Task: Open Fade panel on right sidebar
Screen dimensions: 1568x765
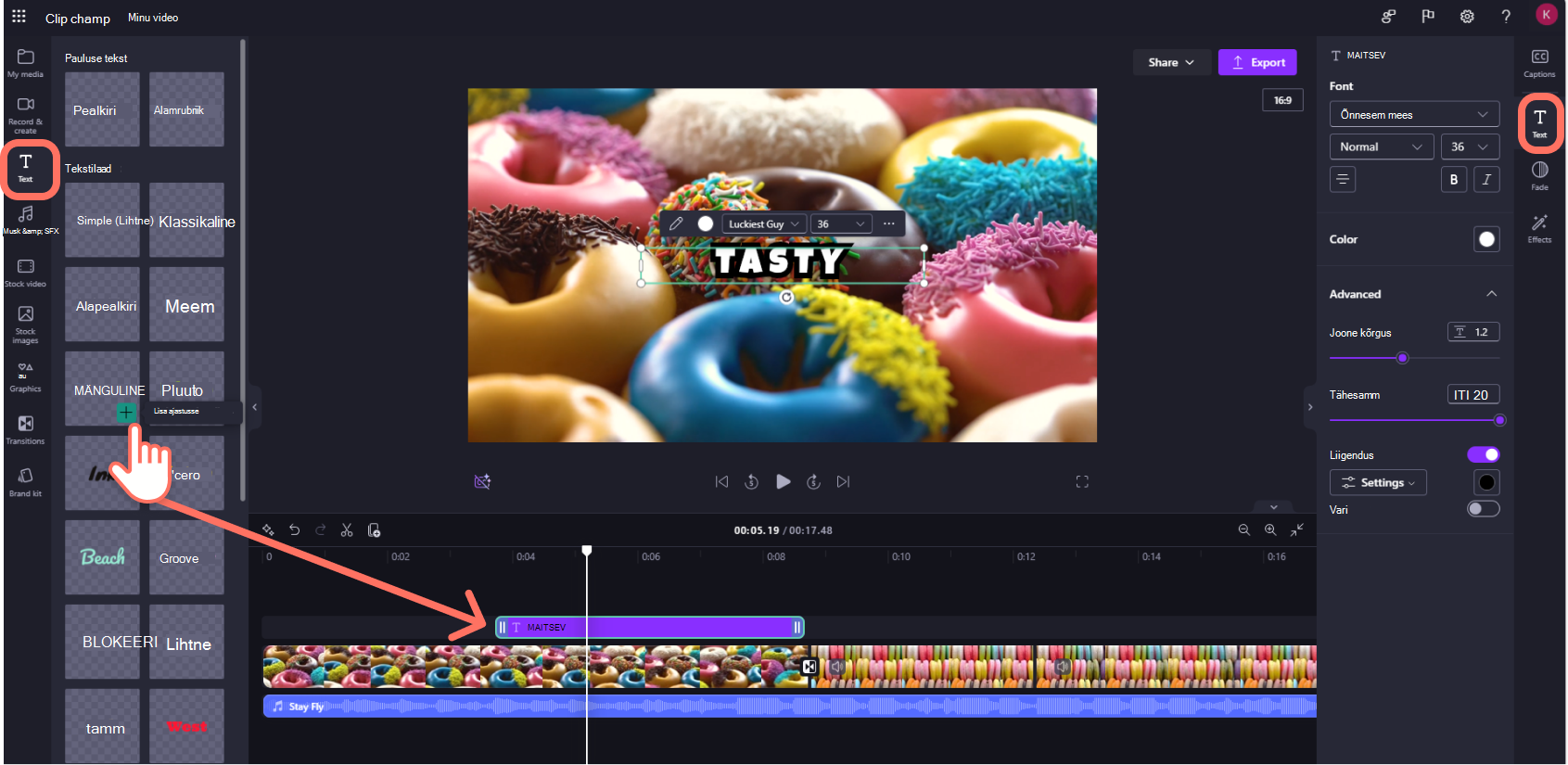Action: (1539, 175)
